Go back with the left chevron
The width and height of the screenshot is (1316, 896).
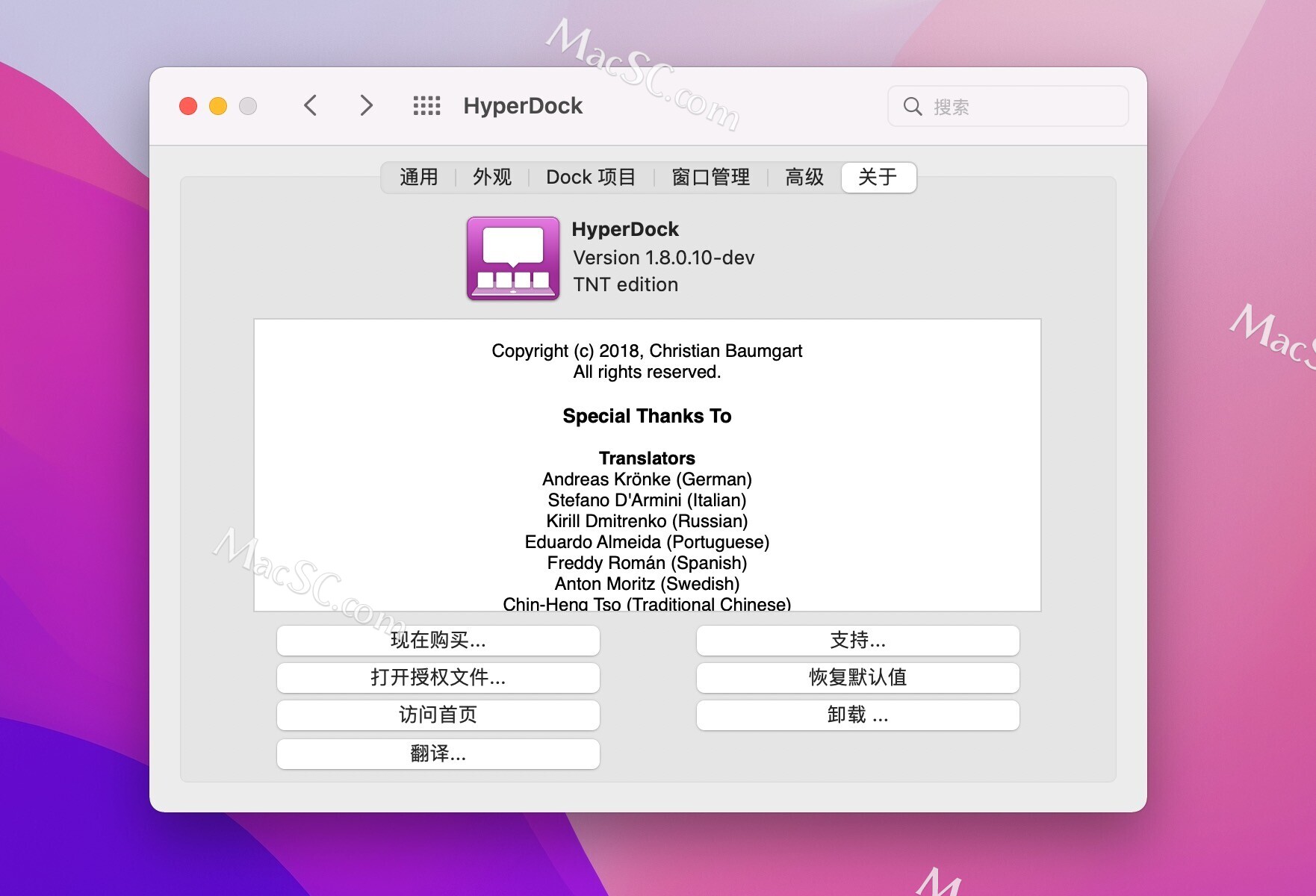[311, 105]
